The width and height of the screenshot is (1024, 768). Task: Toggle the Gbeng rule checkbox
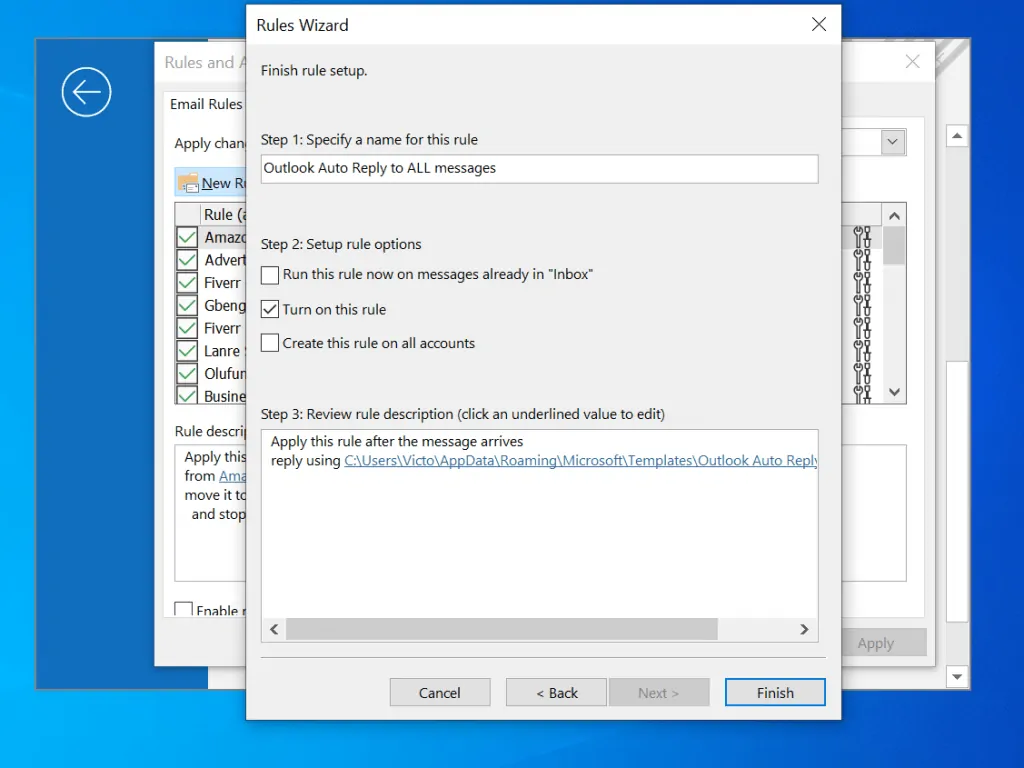pyautogui.click(x=186, y=305)
